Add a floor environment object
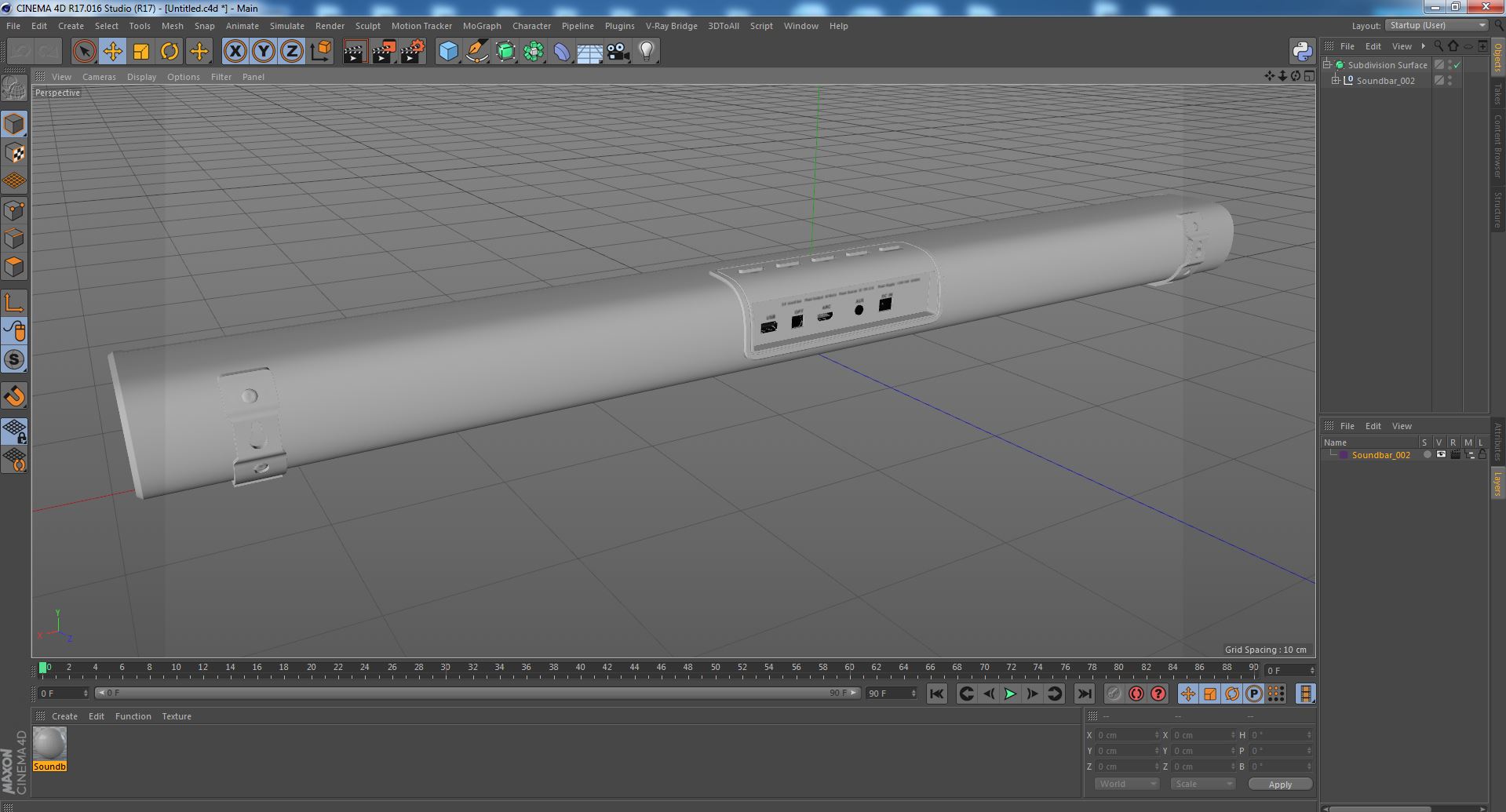This screenshot has height=812, width=1506. pyautogui.click(x=589, y=52)
